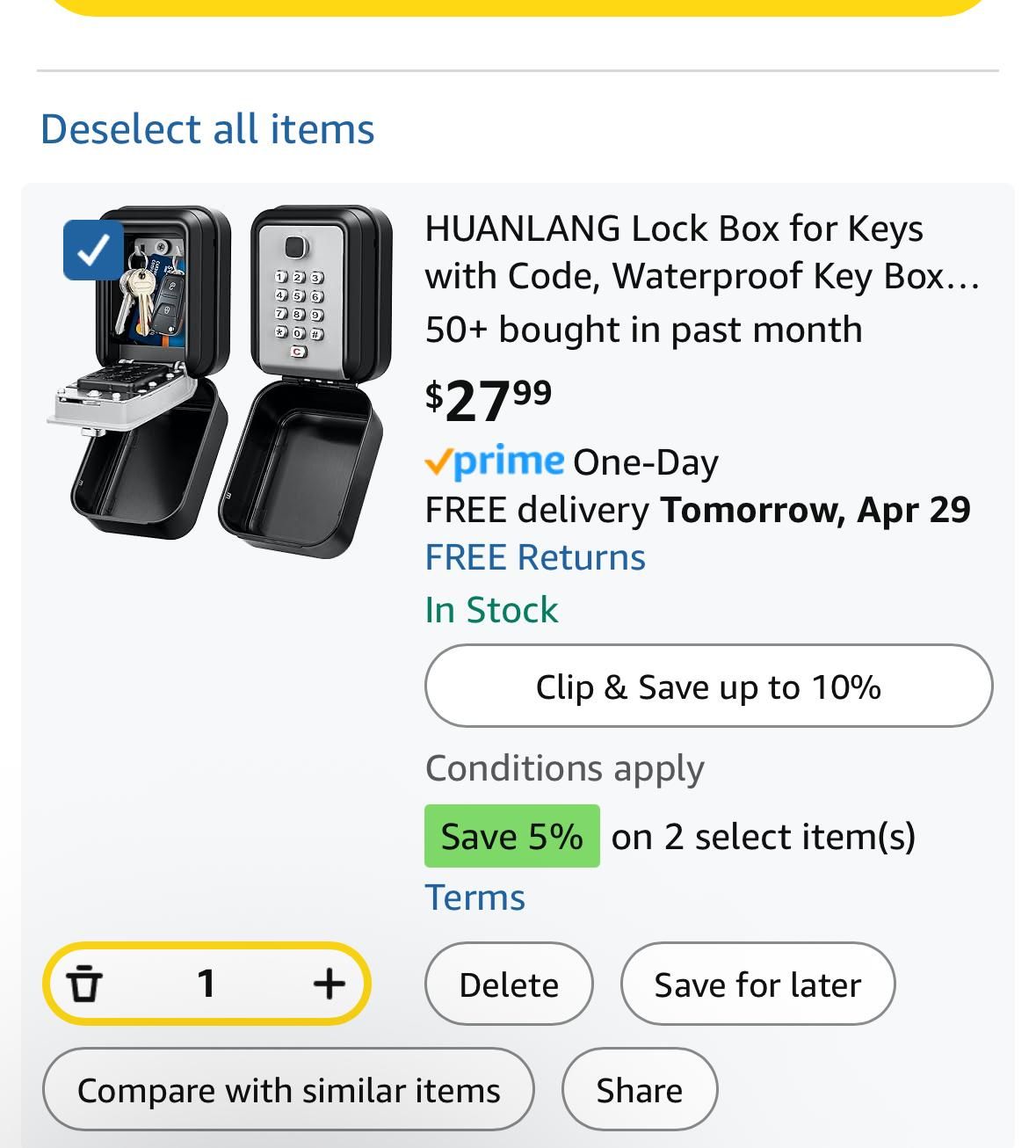Click the $27.99 price
The height and width of the screenshot is (1148, 1036).
489,400
